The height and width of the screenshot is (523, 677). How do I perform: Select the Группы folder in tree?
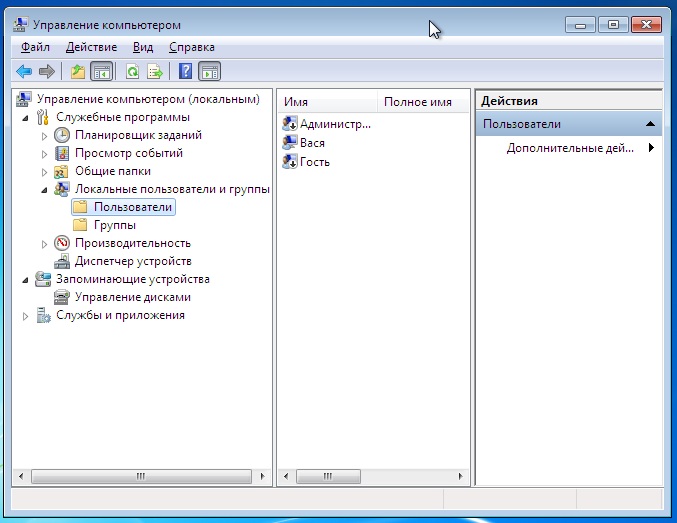114,225
